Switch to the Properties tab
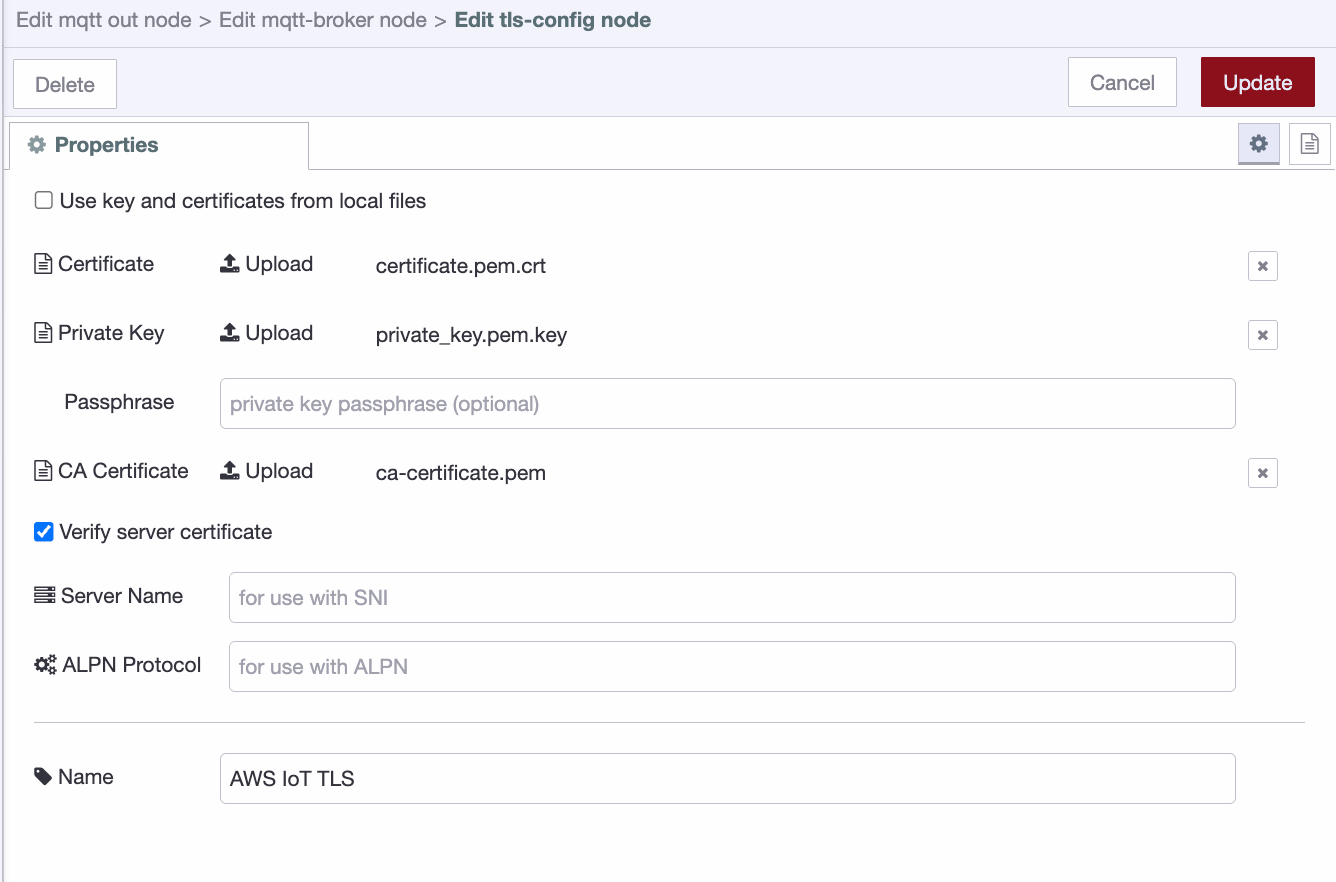Image resolution: width=1336 pixels, height=882 pixels. [102, 144]
